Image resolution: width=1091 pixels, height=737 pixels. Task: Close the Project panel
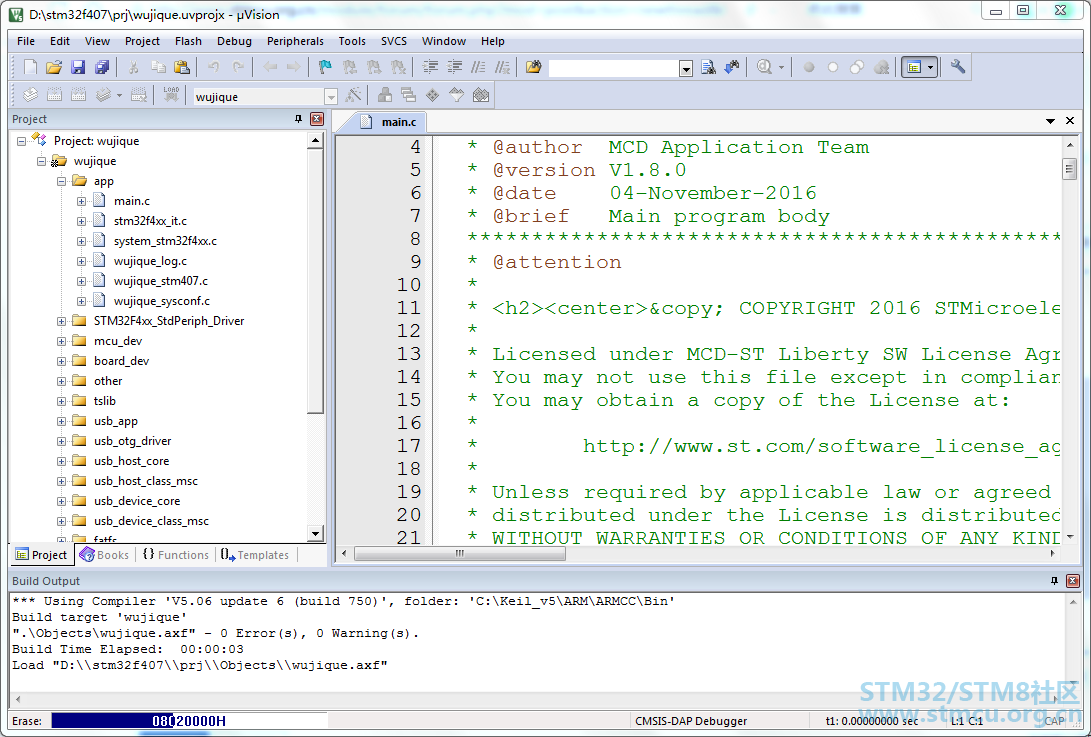(x=317, y=119)
